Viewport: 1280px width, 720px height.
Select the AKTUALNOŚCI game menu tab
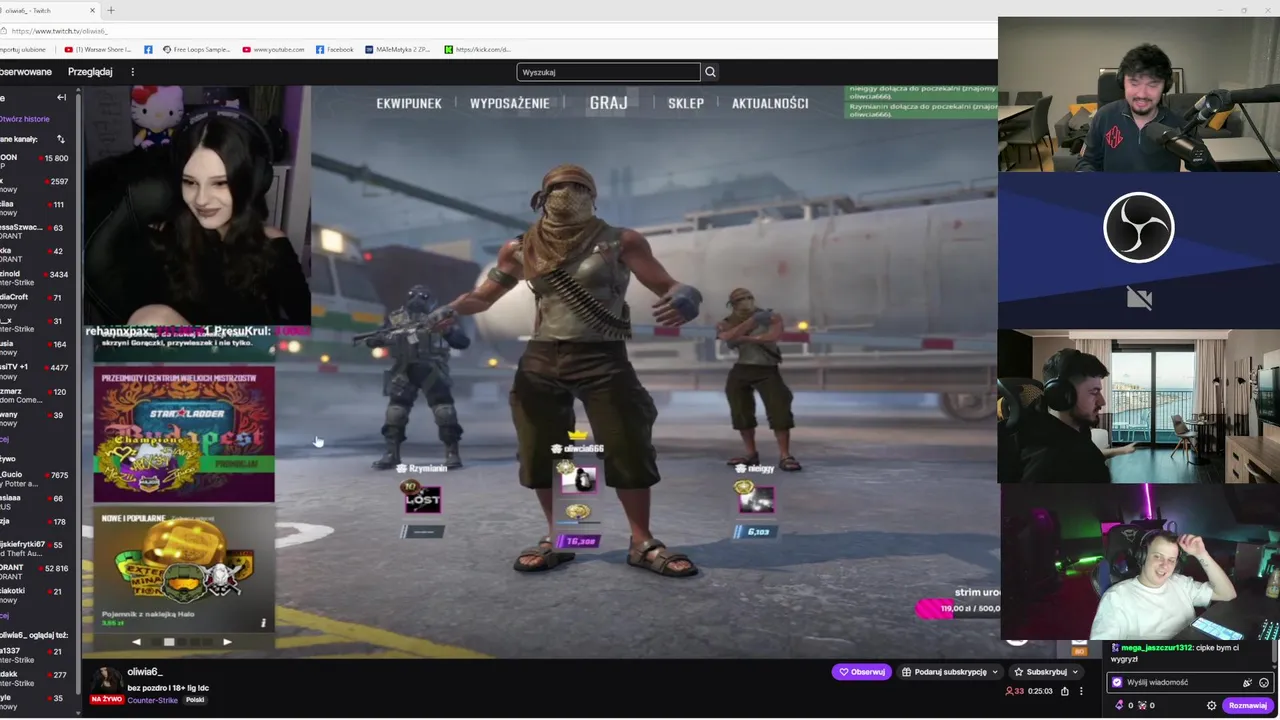[770, 103]
